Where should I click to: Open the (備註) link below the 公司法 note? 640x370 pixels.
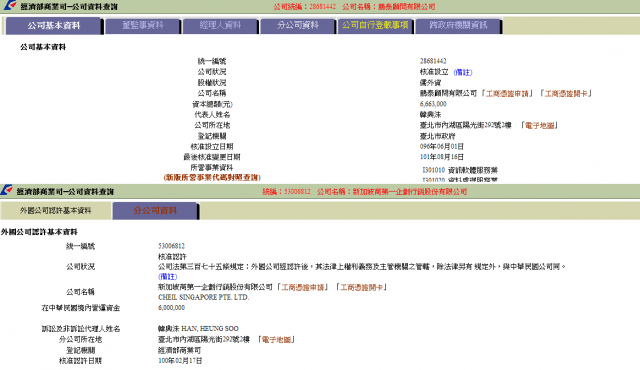coord(167,277)
